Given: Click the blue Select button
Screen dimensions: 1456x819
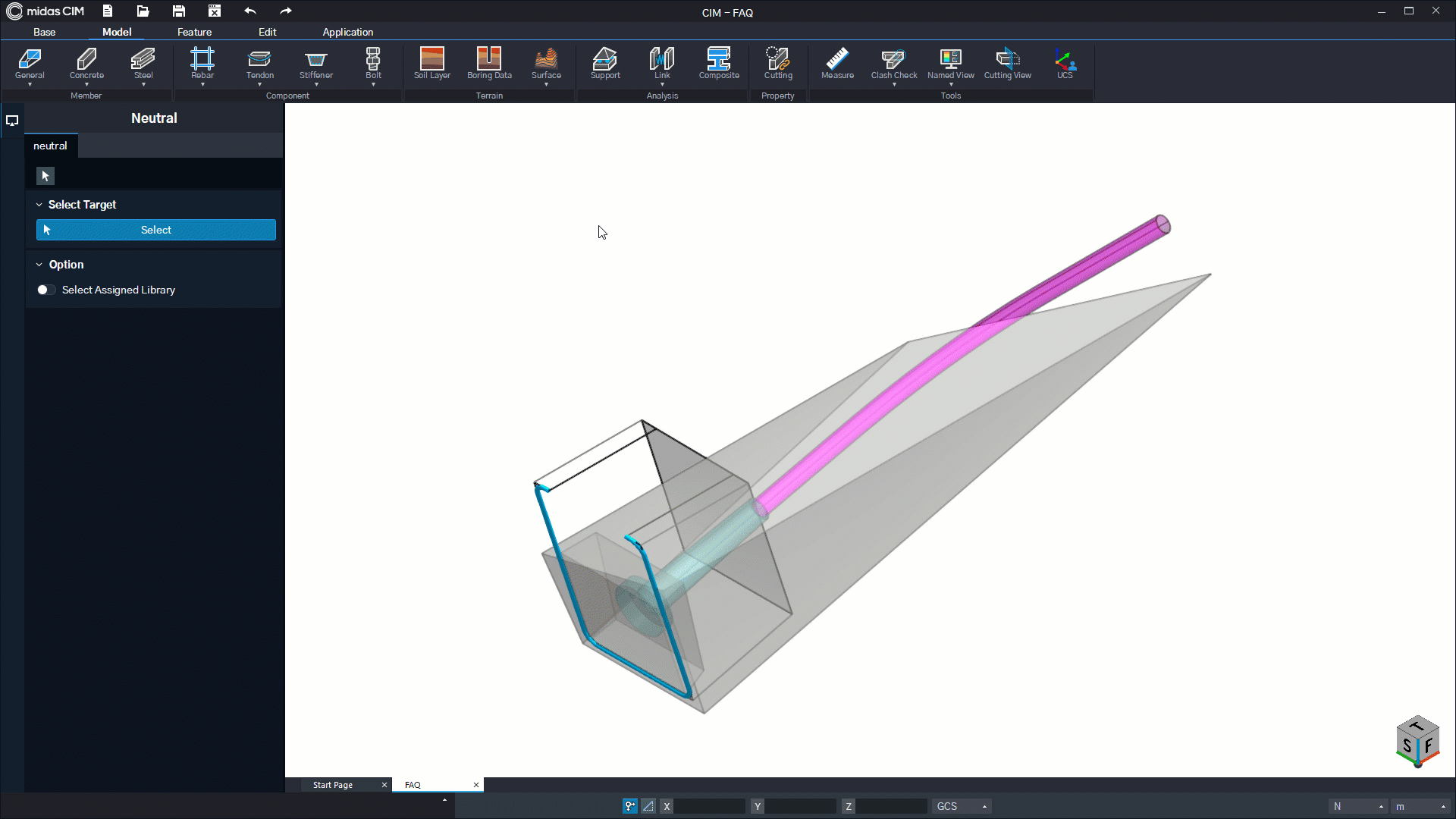Looking at the screenshot, I should pos(156,230).
